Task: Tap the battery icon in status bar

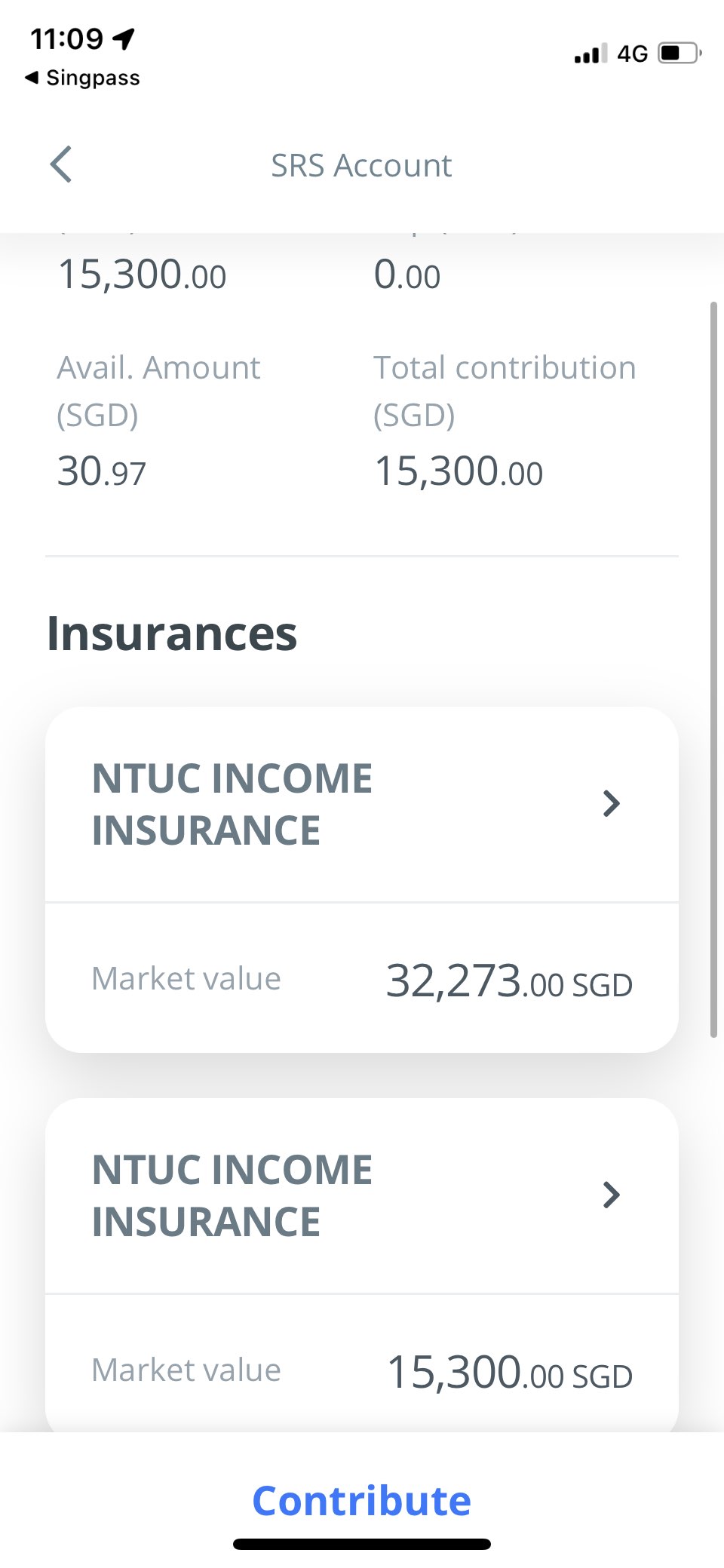Action: [680, 54]
